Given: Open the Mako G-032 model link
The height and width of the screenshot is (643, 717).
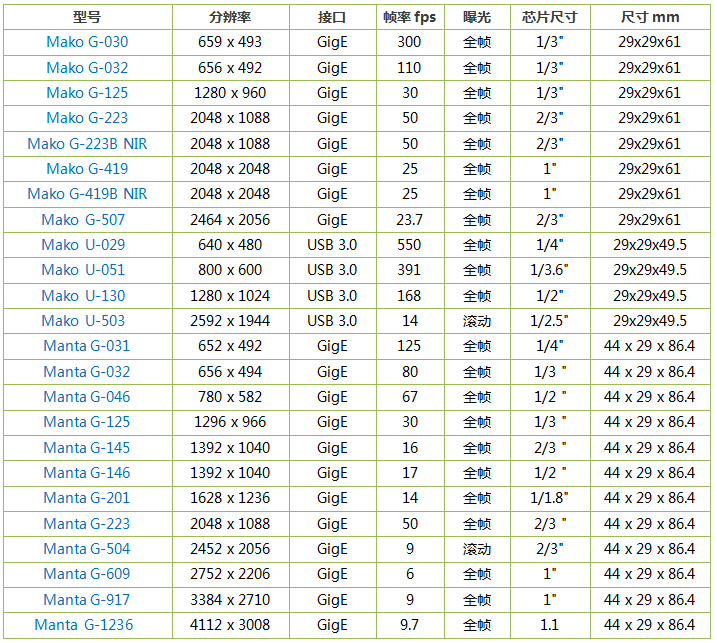Looking at the screenshot, I should 87,68.
